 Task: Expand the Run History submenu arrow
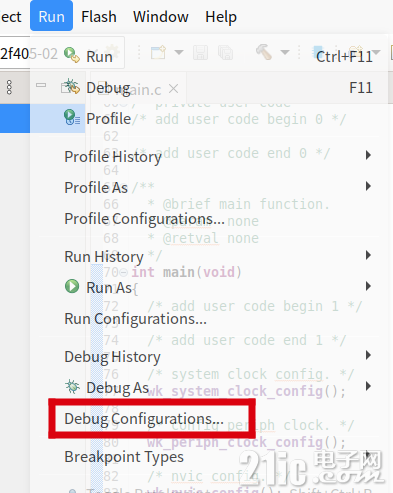click(x=368, y=255)
